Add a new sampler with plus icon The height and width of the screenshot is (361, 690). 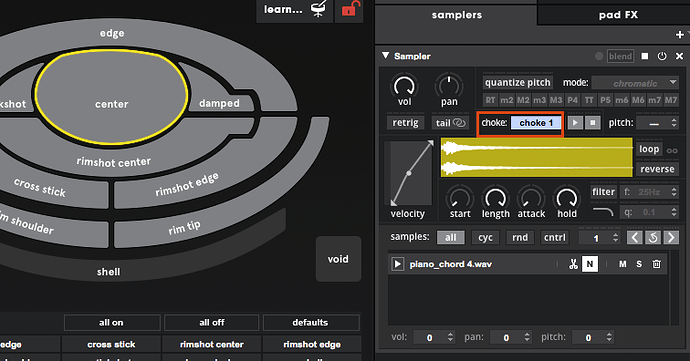[x=680, y=34]
